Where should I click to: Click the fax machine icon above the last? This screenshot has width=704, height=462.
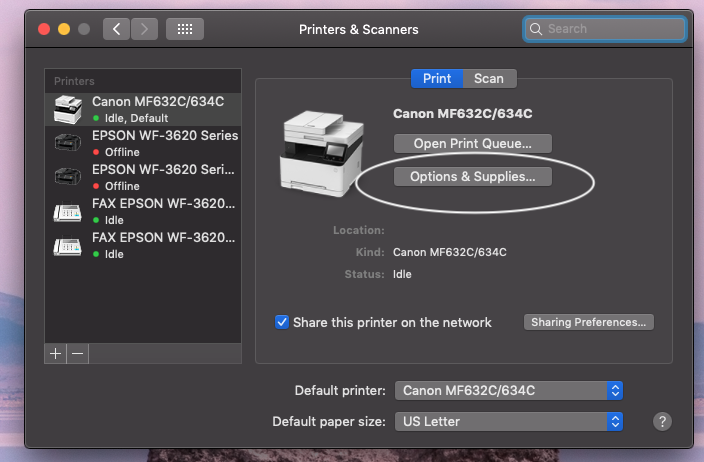(x=67, y=212)
